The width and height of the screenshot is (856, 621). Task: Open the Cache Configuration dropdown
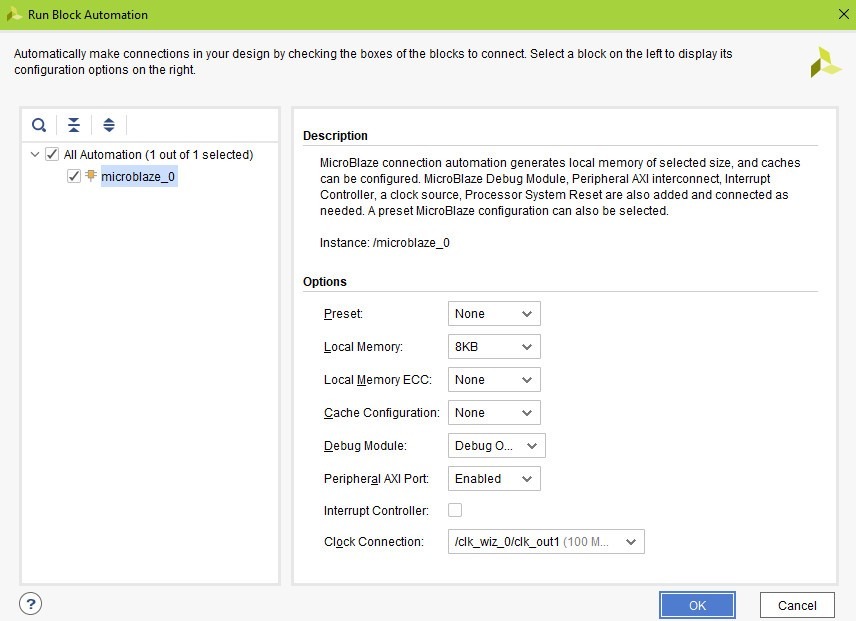[494, 412]
